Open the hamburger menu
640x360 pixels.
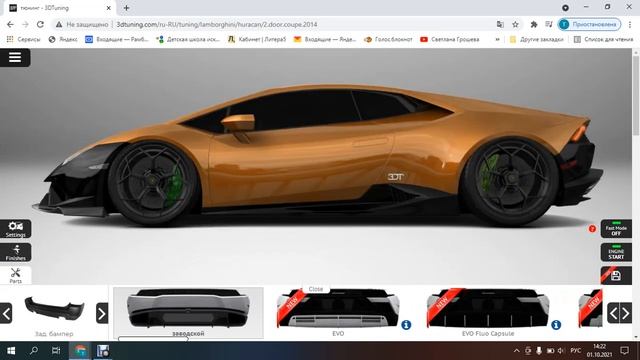click(15, 58)
